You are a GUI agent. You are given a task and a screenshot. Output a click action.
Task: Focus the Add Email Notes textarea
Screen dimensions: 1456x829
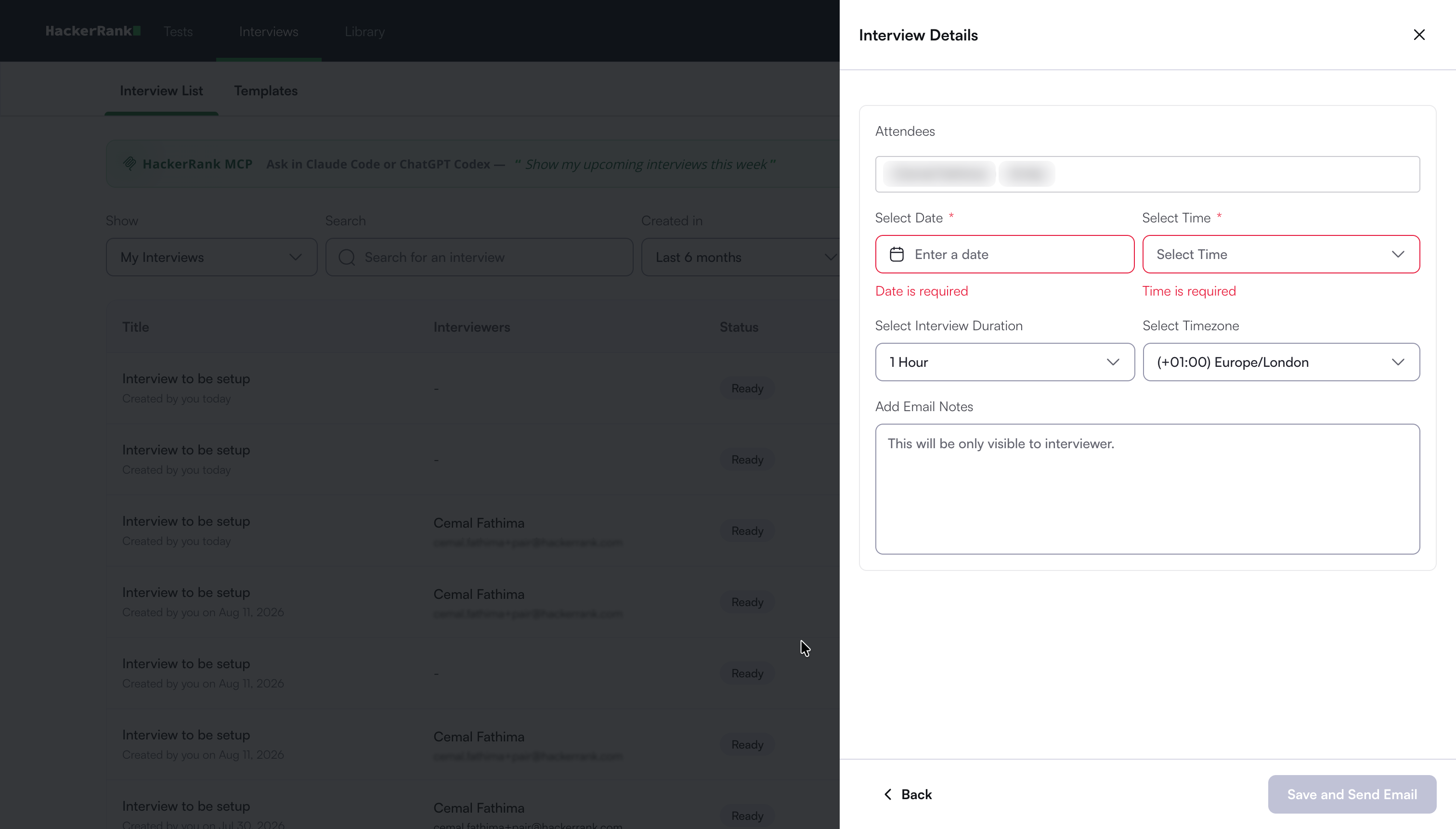1147,489
